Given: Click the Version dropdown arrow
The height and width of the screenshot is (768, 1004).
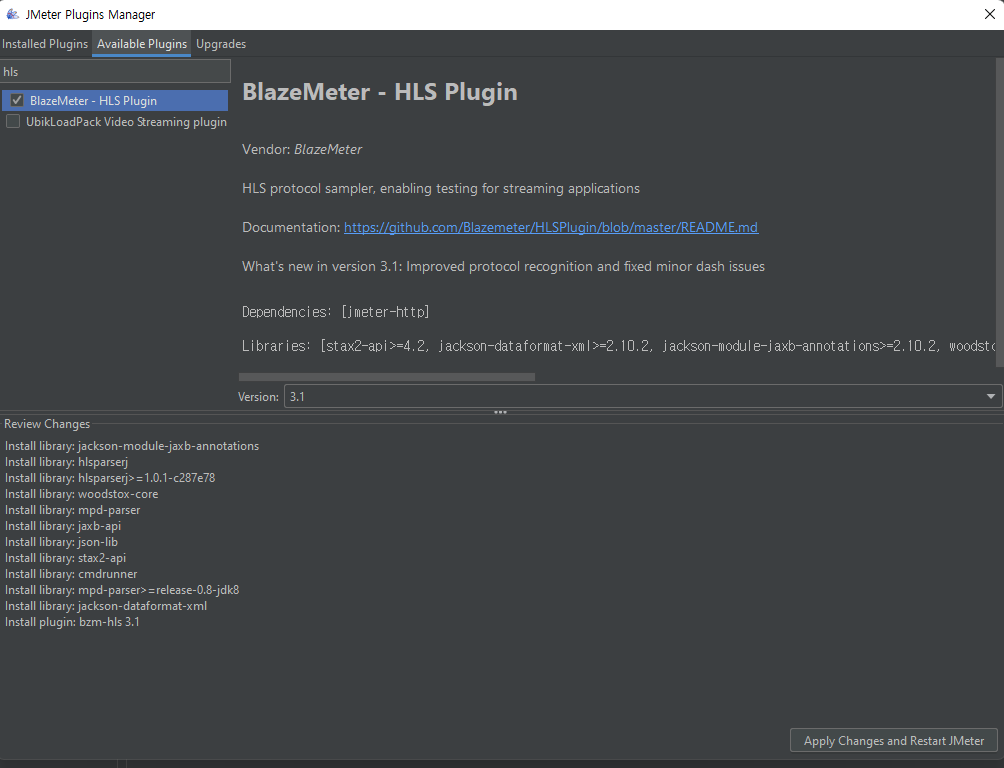Looking at the screenshot, I should tap(991, 396).
